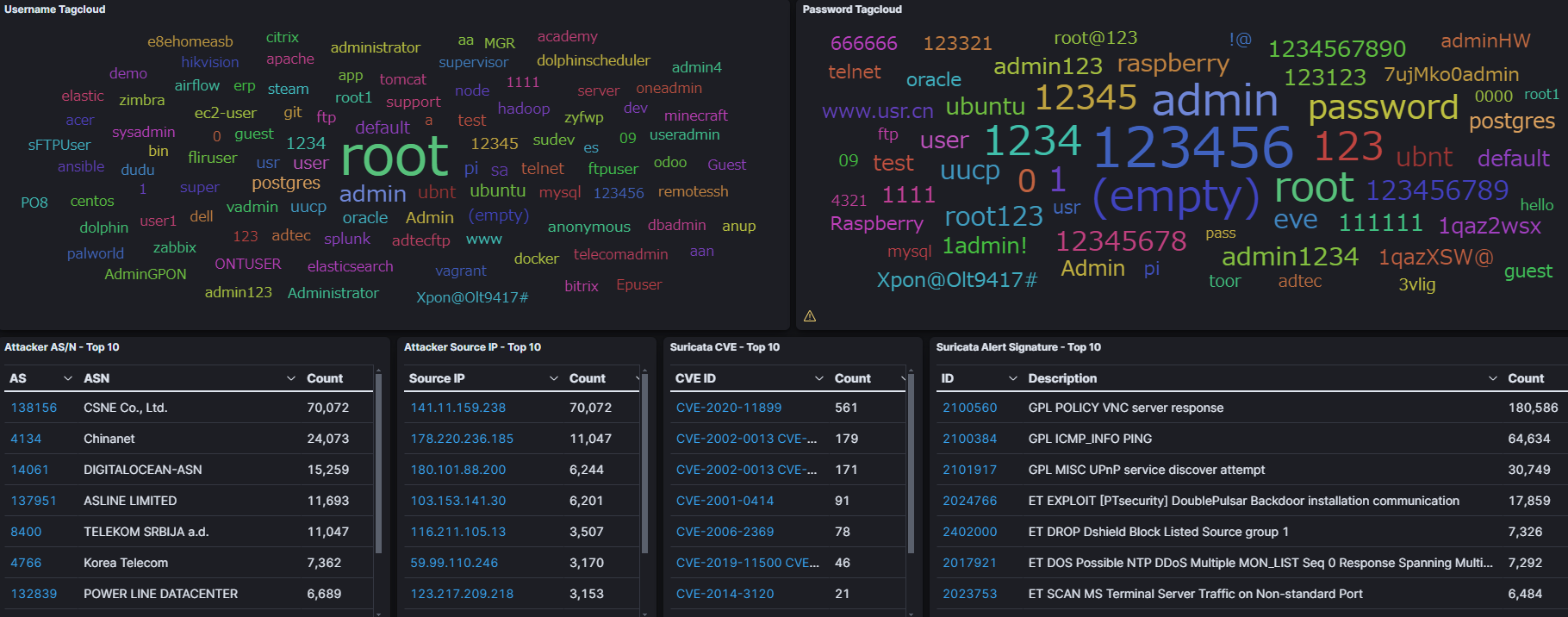Open source IP 141.11.159.238
This screenshot has height=617, width=1568.
point(458,408)
